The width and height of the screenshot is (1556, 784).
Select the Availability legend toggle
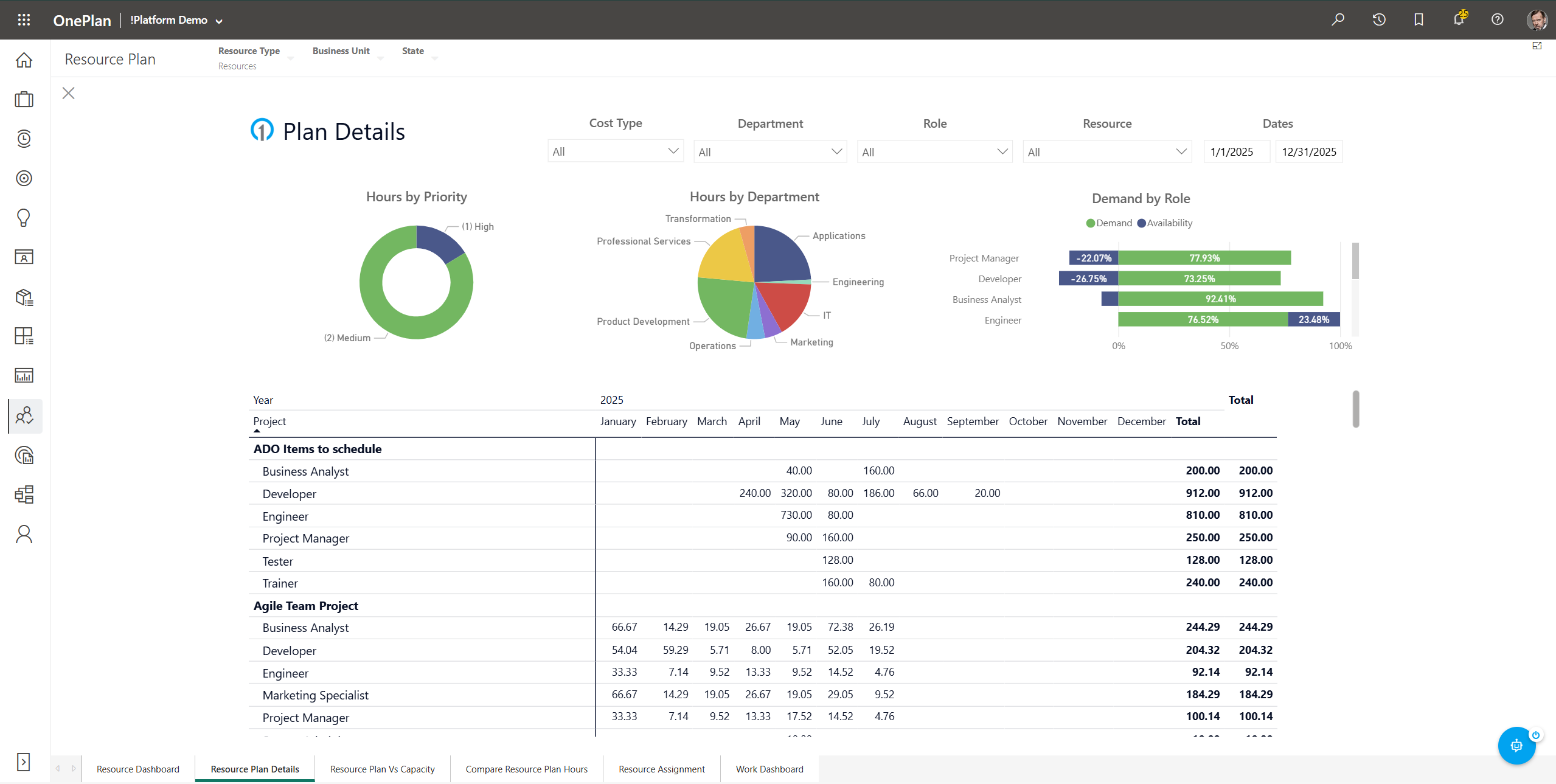(x=1163, y=223)
